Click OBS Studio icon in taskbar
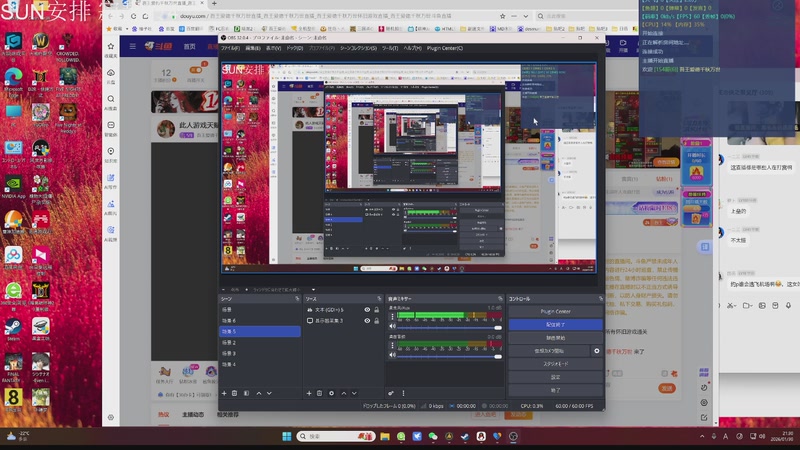The image size is (800, 450). click(513, 437)
